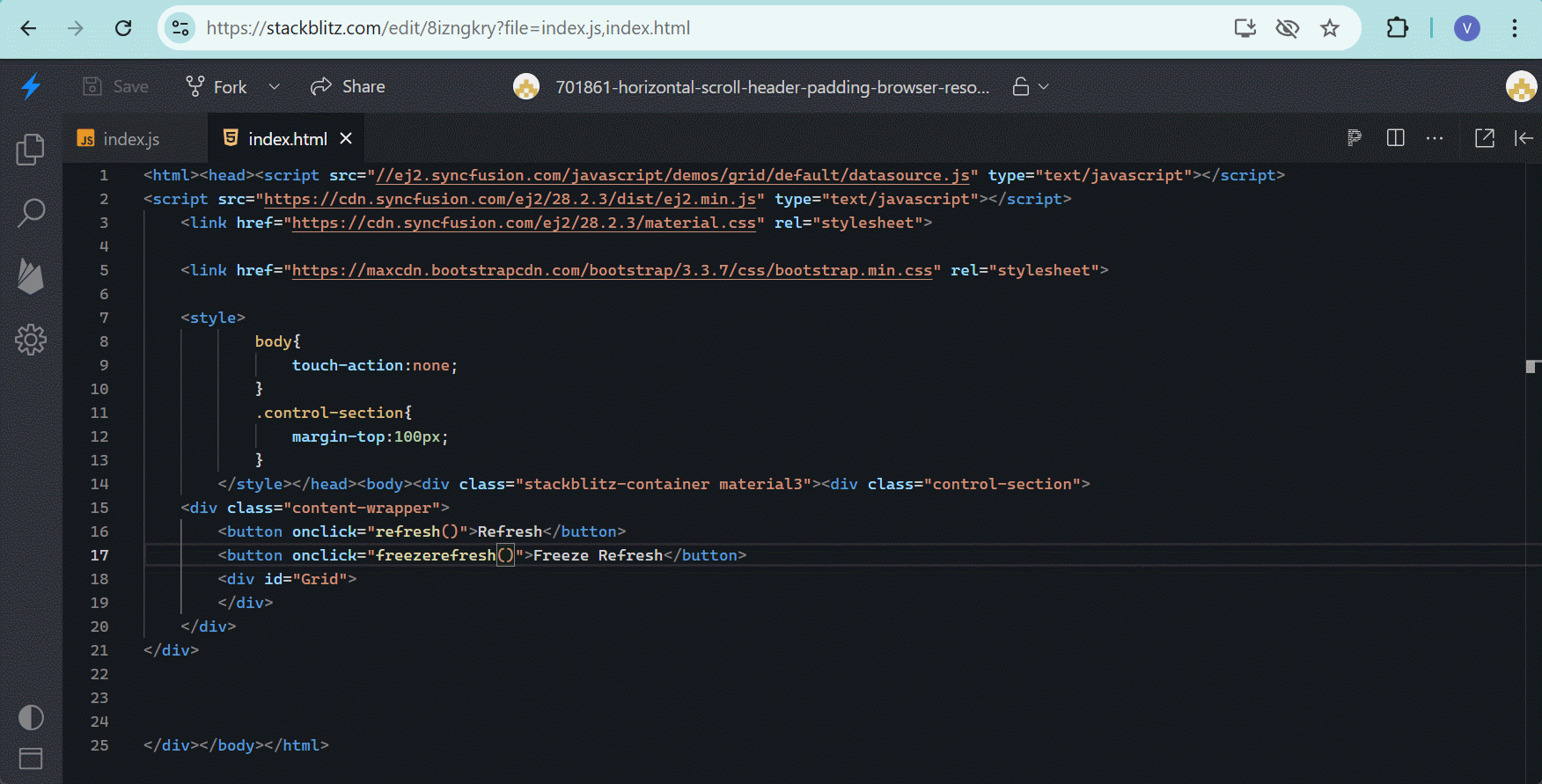
Task: Click the closing </body></html> line
Action: 236,745
